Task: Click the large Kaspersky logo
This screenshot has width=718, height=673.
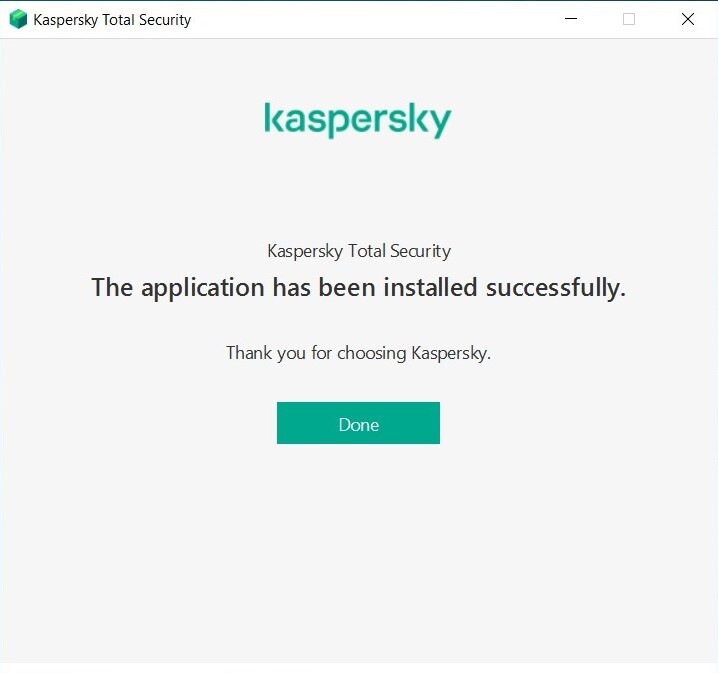Action: (358, 119)
